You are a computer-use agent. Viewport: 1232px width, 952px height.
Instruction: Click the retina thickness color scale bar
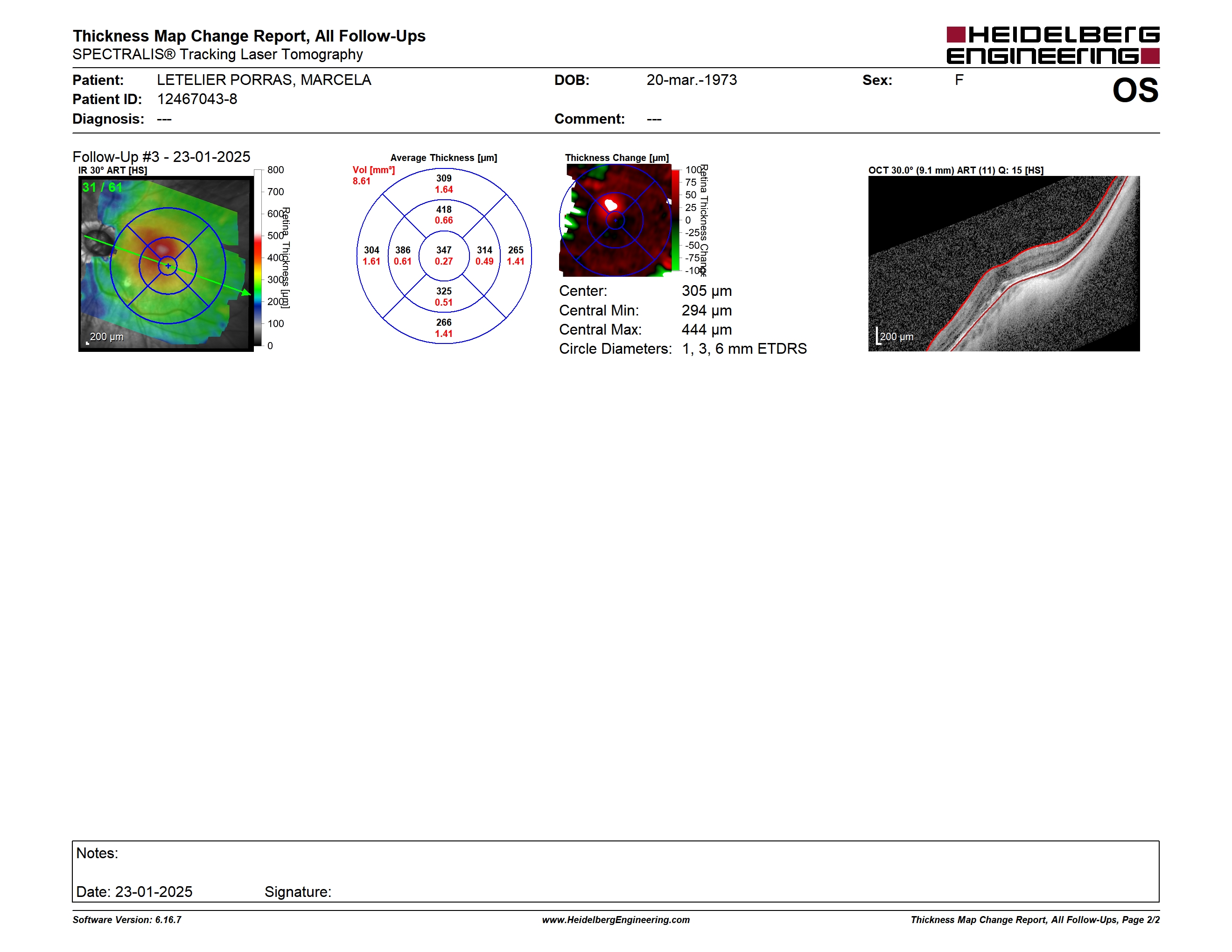click(x=257, y=257)
